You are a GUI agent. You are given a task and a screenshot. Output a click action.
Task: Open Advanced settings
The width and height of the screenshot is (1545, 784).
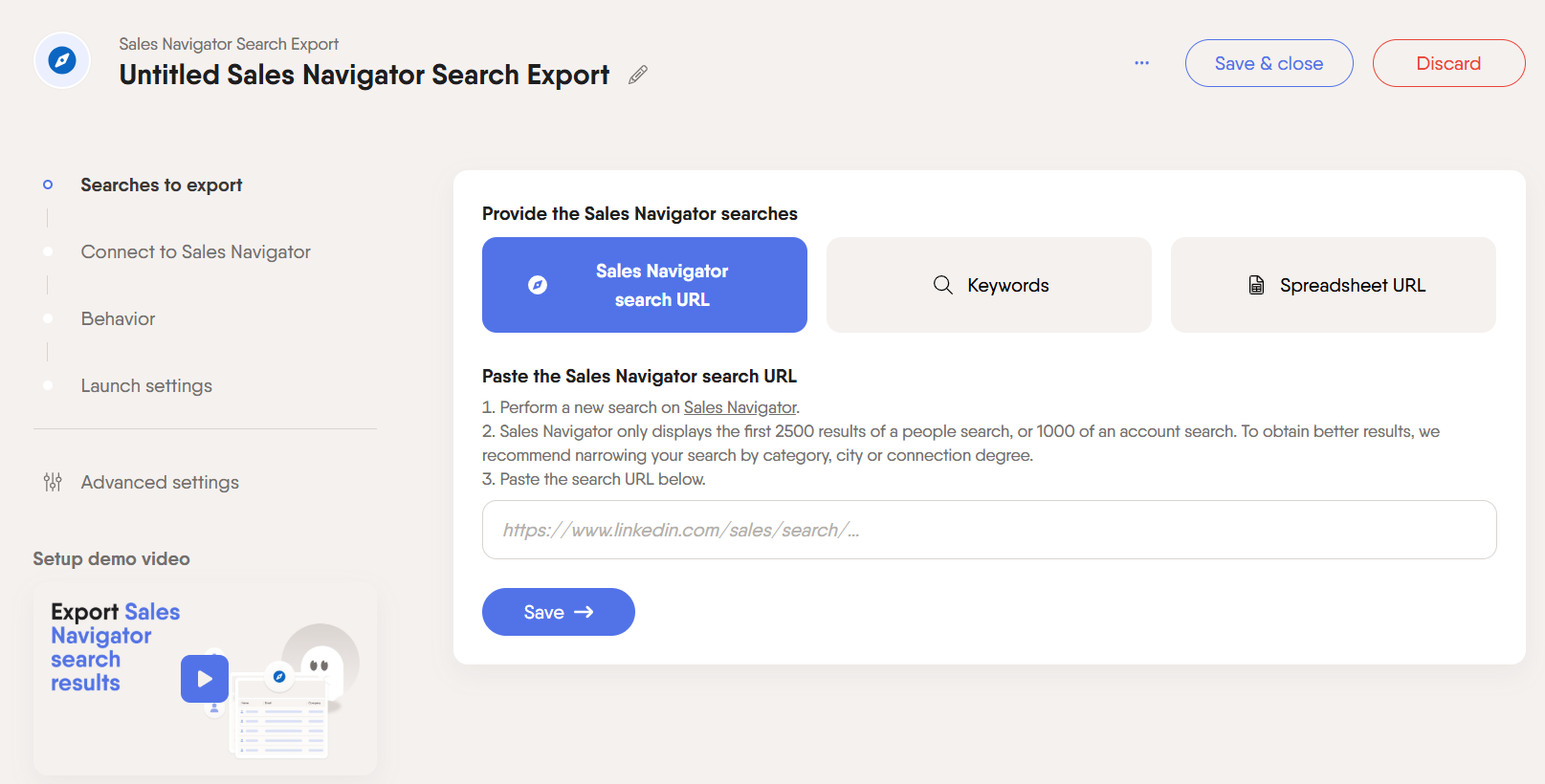[x=160, y=482]
